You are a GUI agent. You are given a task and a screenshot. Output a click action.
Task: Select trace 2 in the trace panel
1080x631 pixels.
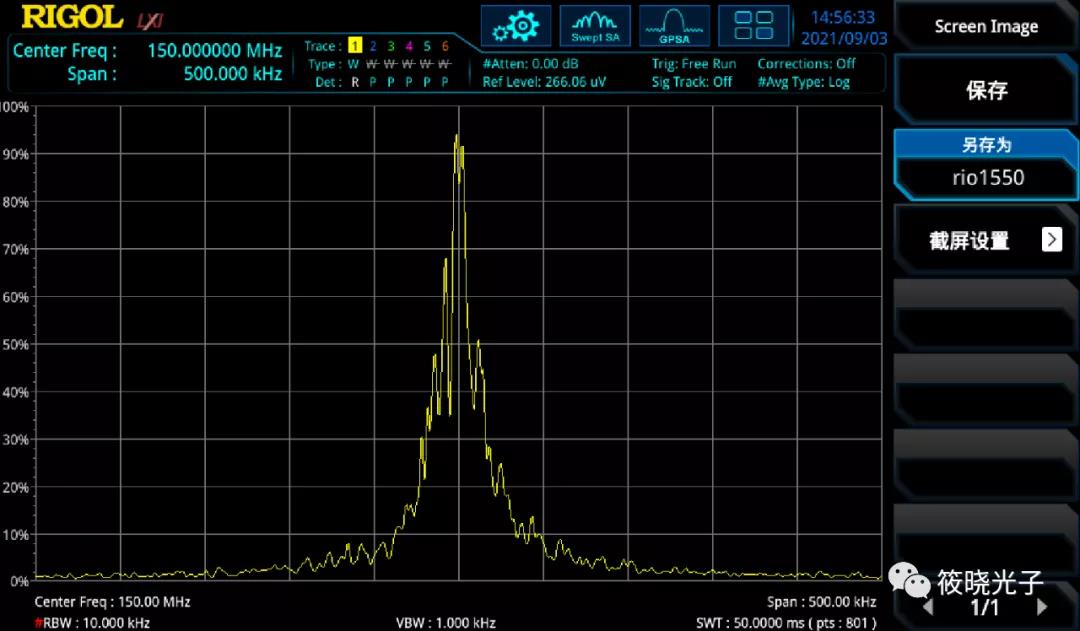click(373, 46)
